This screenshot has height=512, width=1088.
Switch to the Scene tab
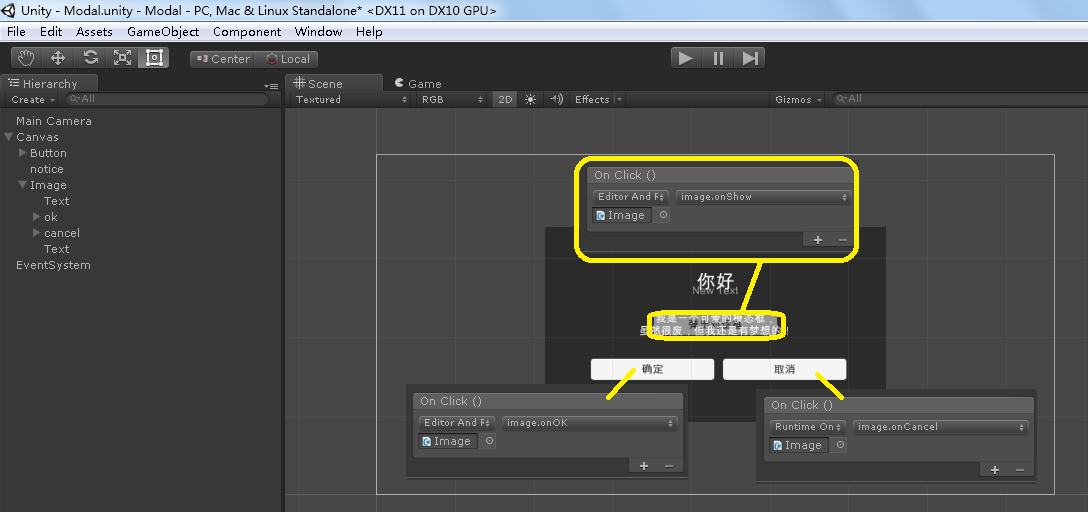pos(334,83)
